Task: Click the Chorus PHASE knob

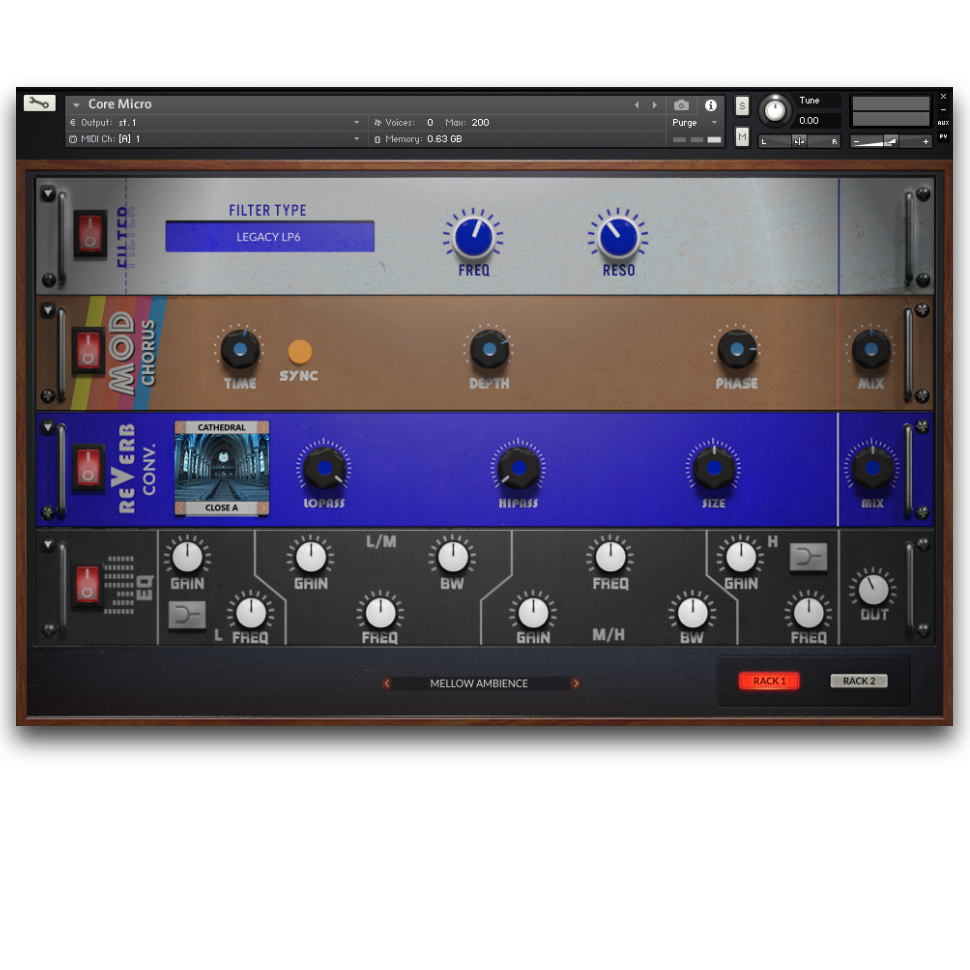Action: 736,349
